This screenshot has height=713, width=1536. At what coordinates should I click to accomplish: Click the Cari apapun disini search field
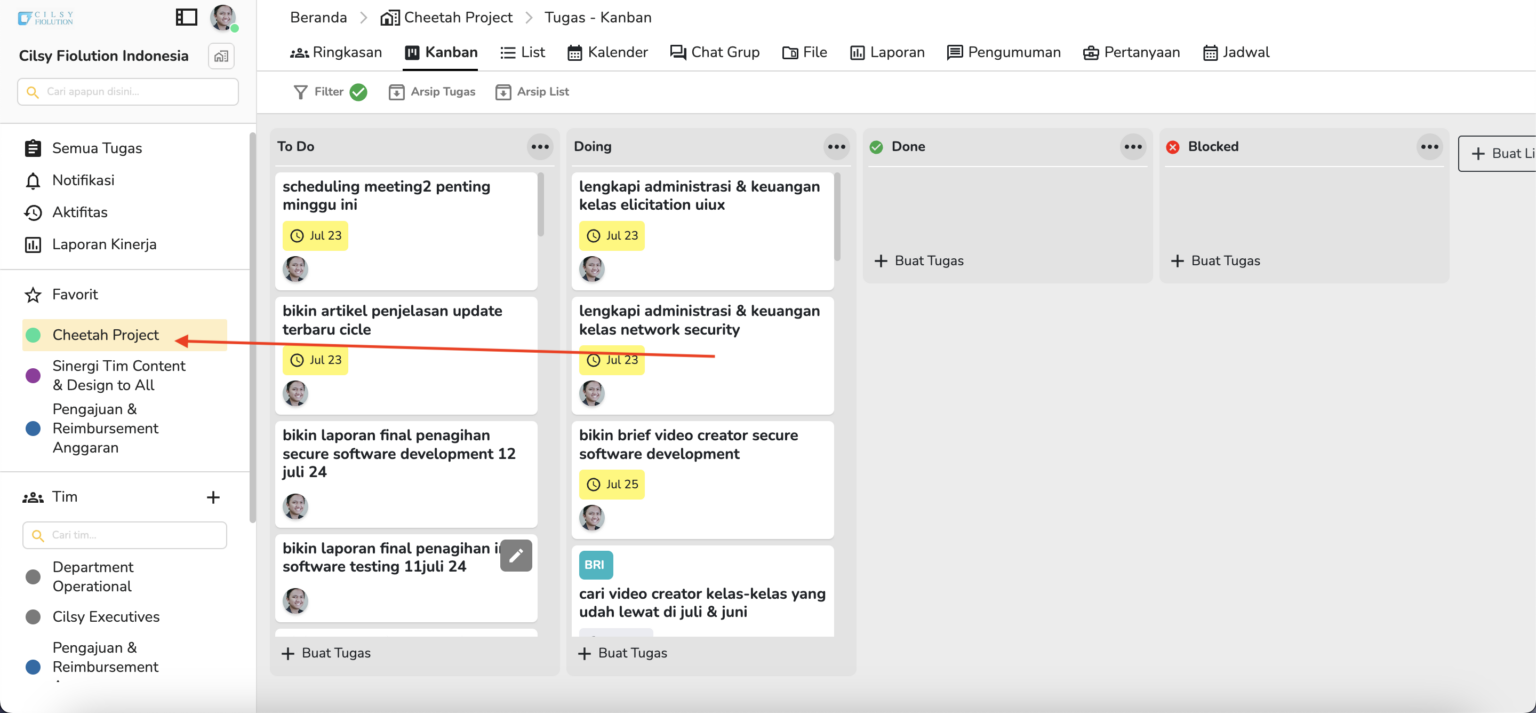click(128, 92)
